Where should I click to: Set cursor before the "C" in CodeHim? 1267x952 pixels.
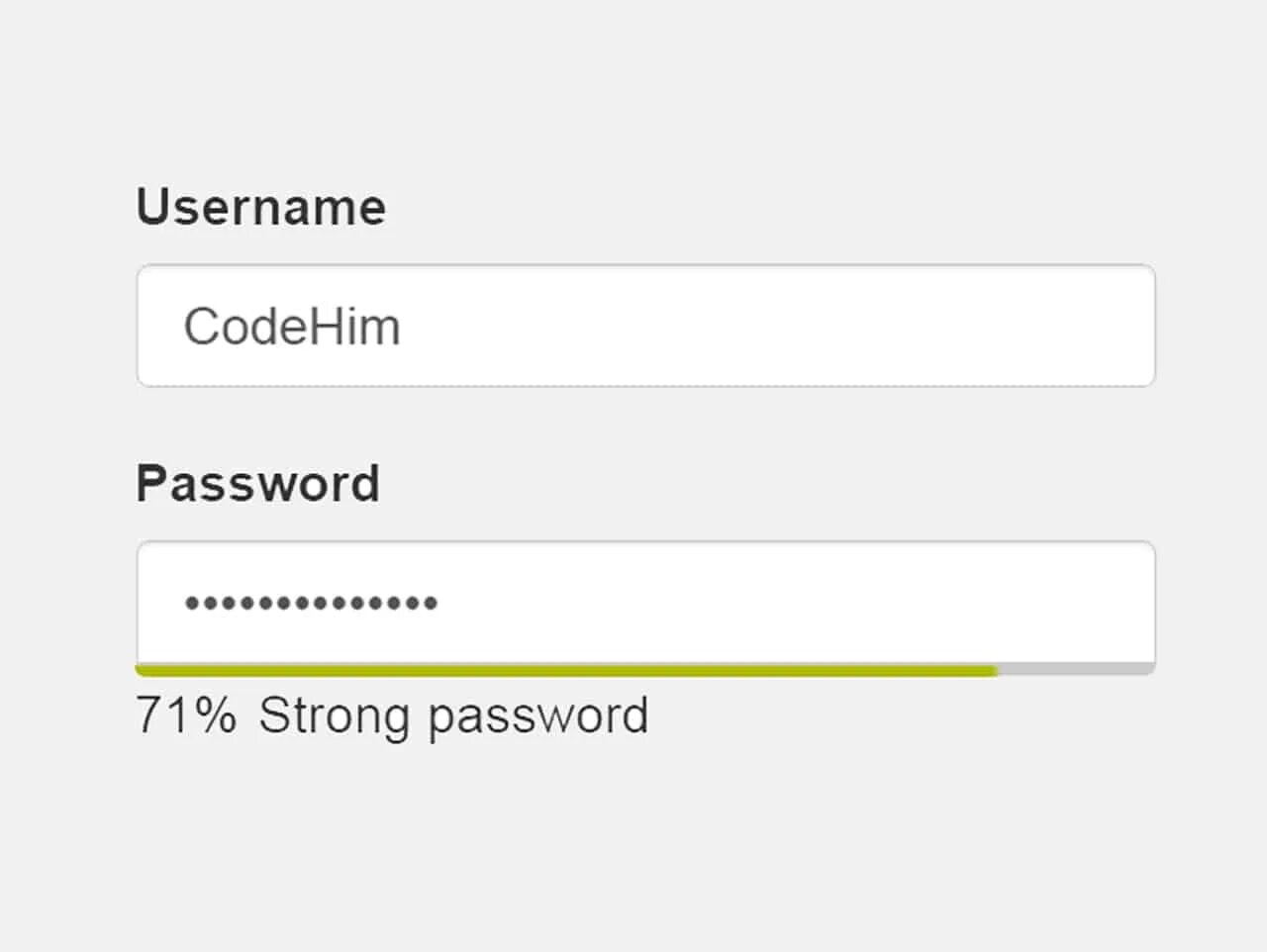point(183,327)
